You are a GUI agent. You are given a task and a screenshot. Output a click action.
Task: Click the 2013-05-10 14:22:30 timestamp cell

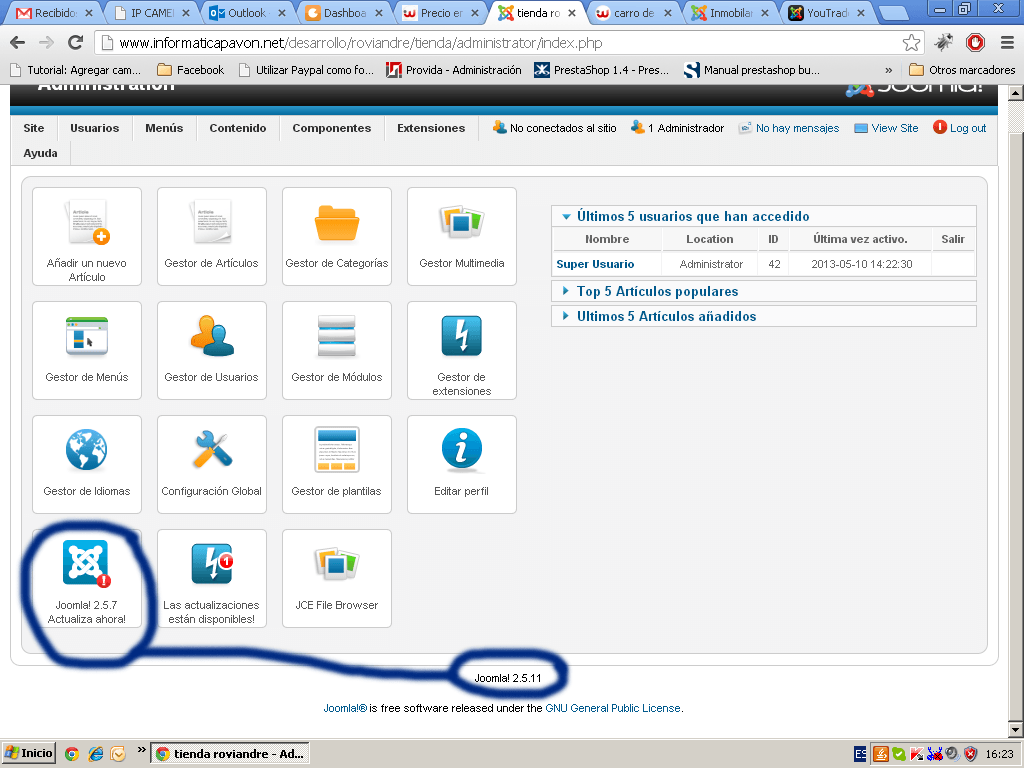(861, 264)
